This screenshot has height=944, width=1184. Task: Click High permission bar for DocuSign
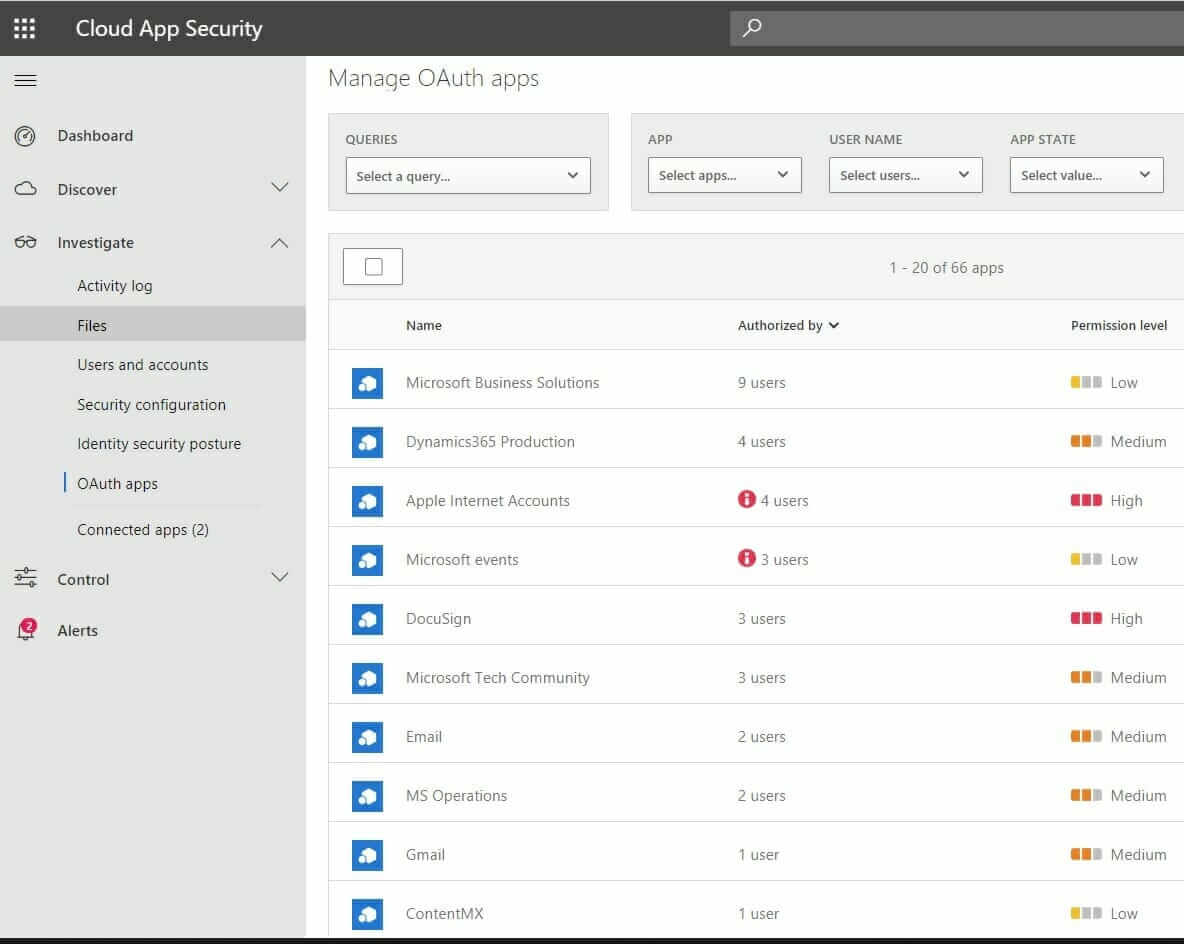1086,618
